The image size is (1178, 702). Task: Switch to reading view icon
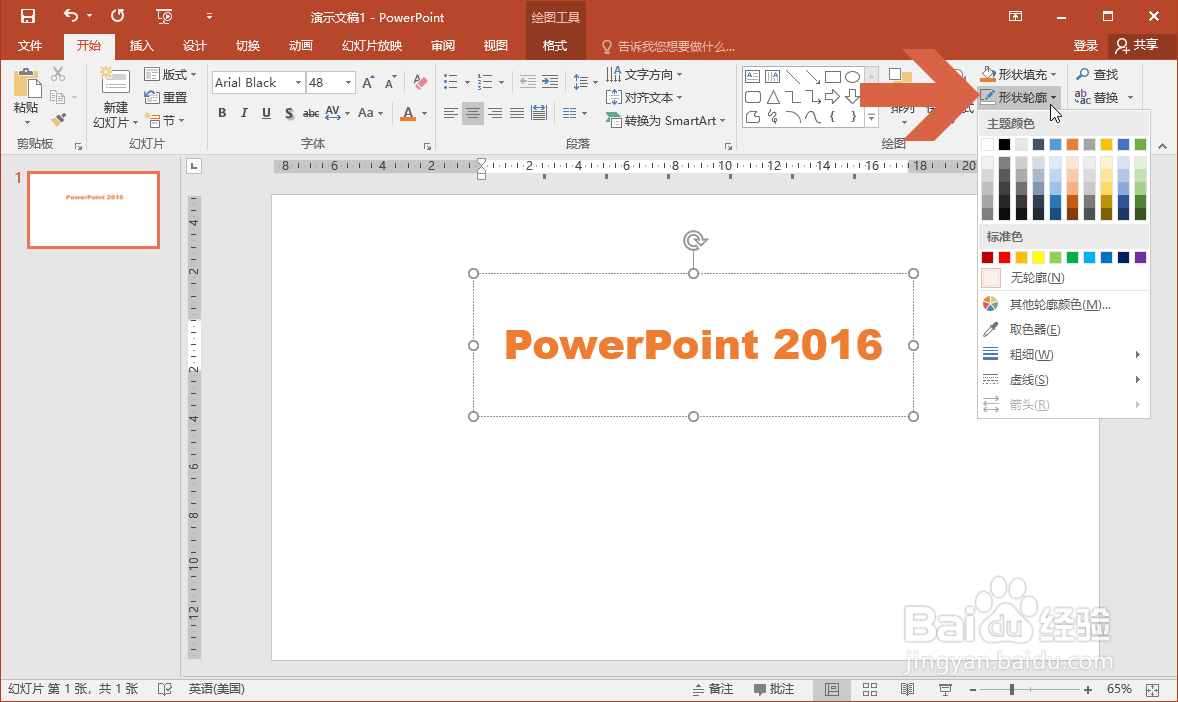tap(908, 689)
